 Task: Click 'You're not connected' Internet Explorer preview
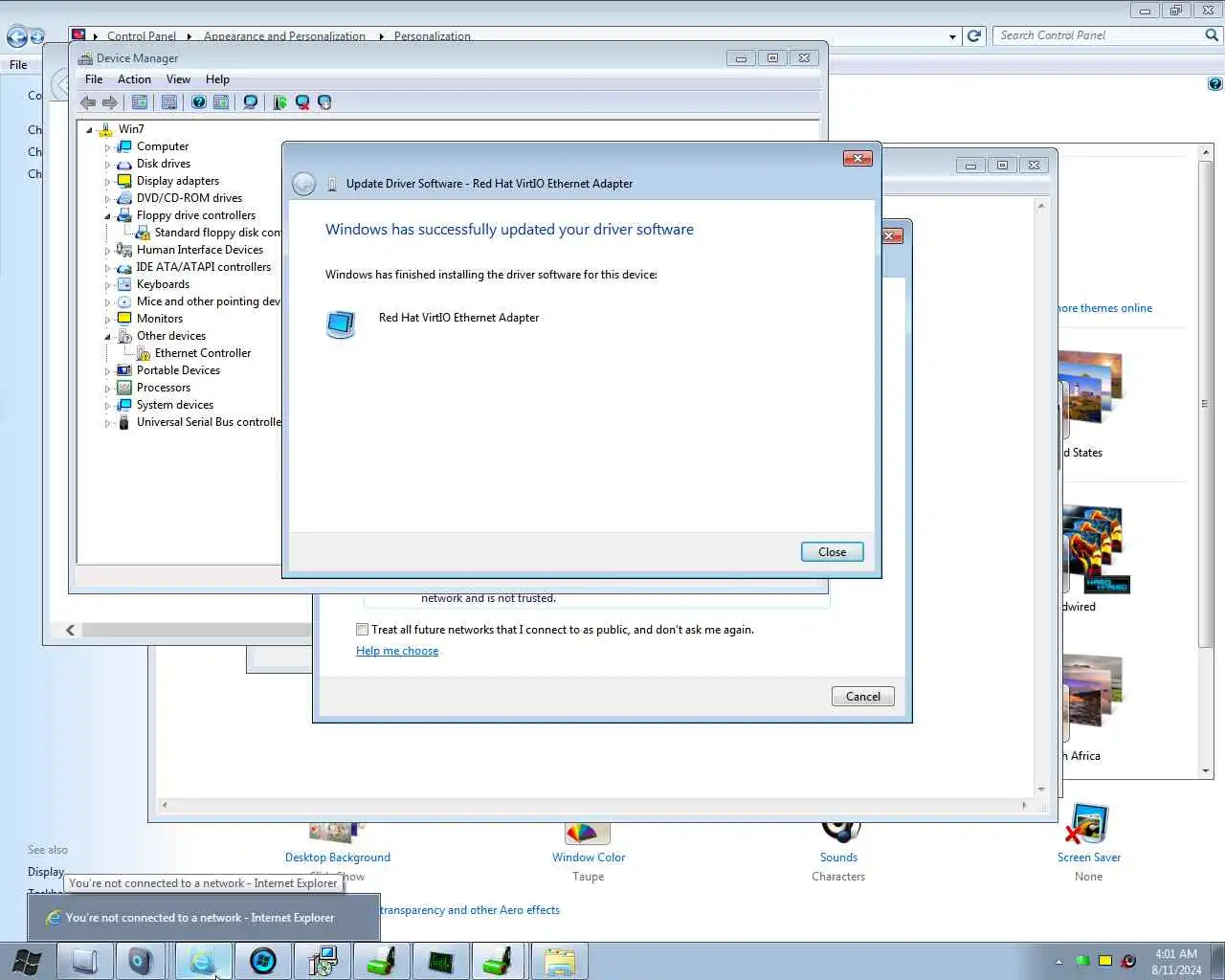[203, 917]
